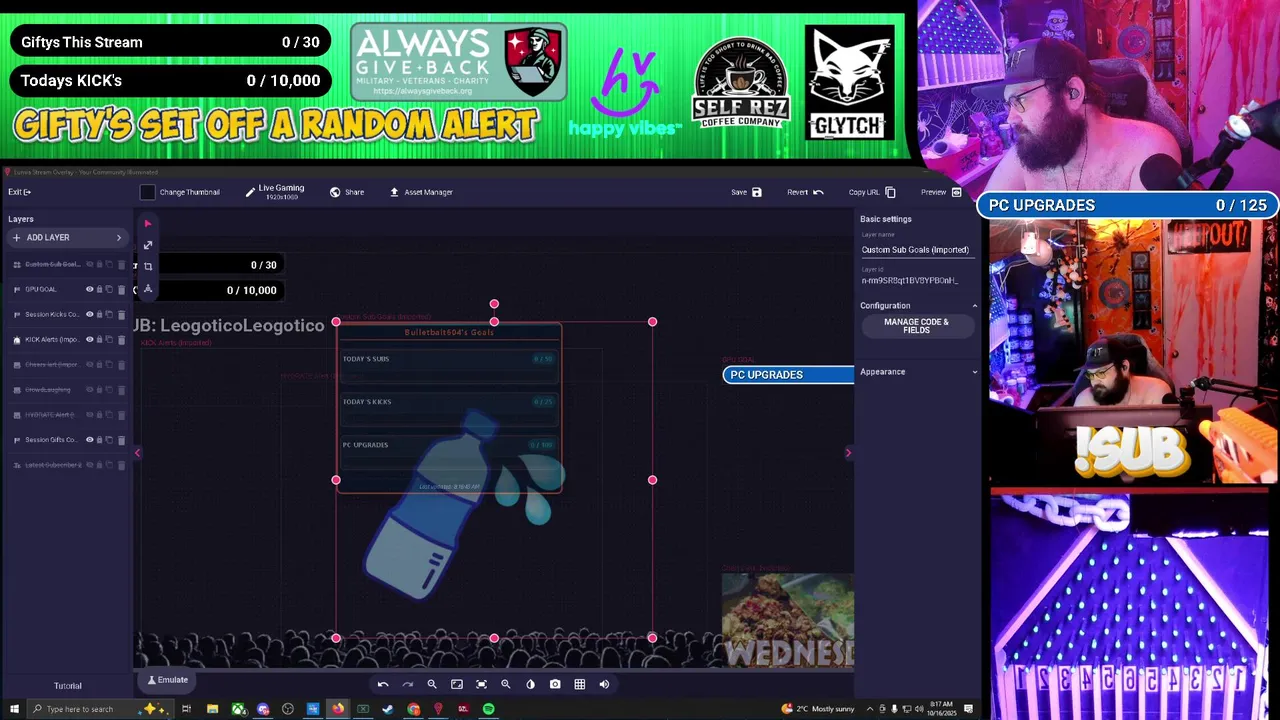Click Change Thumbnail in top bar

[189, 192]
